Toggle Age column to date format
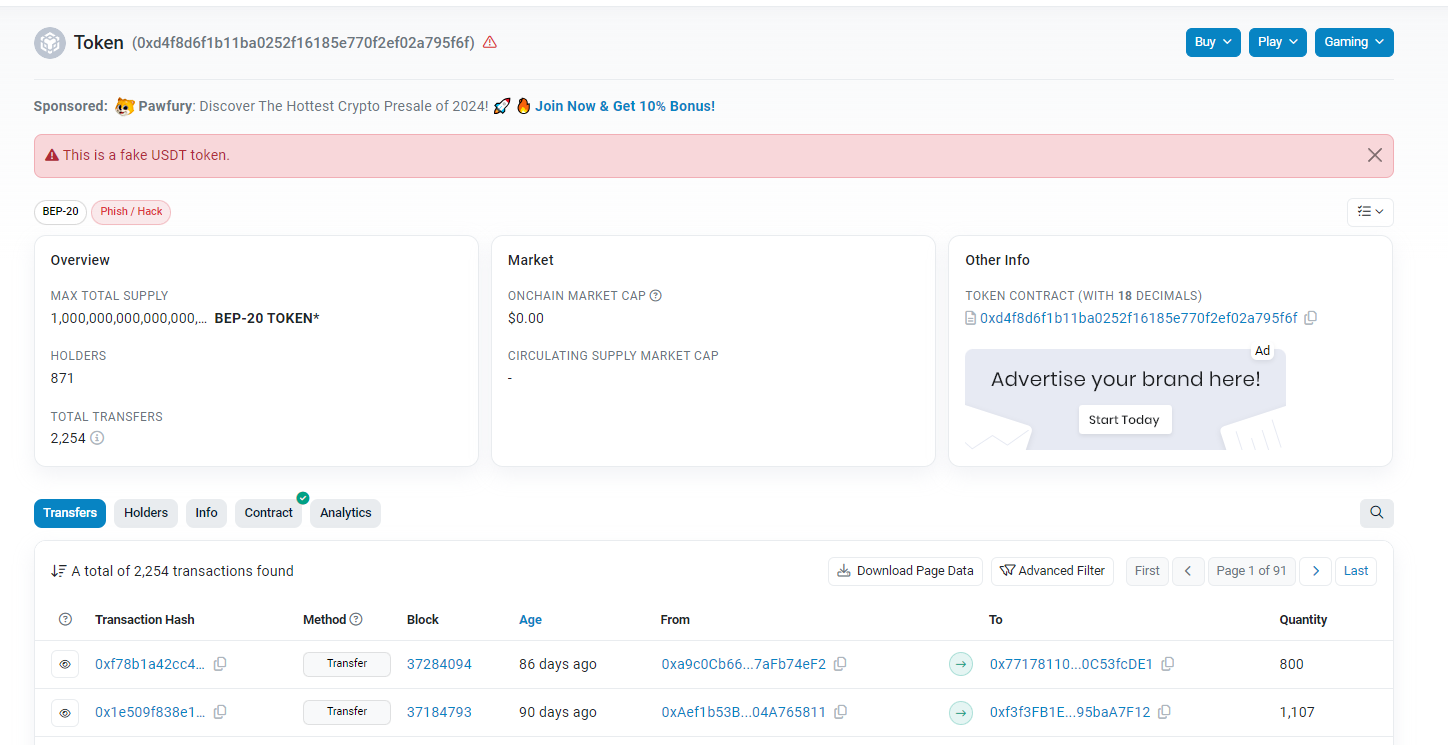This screenshot has width=1448, height=745. coord(530,620)
